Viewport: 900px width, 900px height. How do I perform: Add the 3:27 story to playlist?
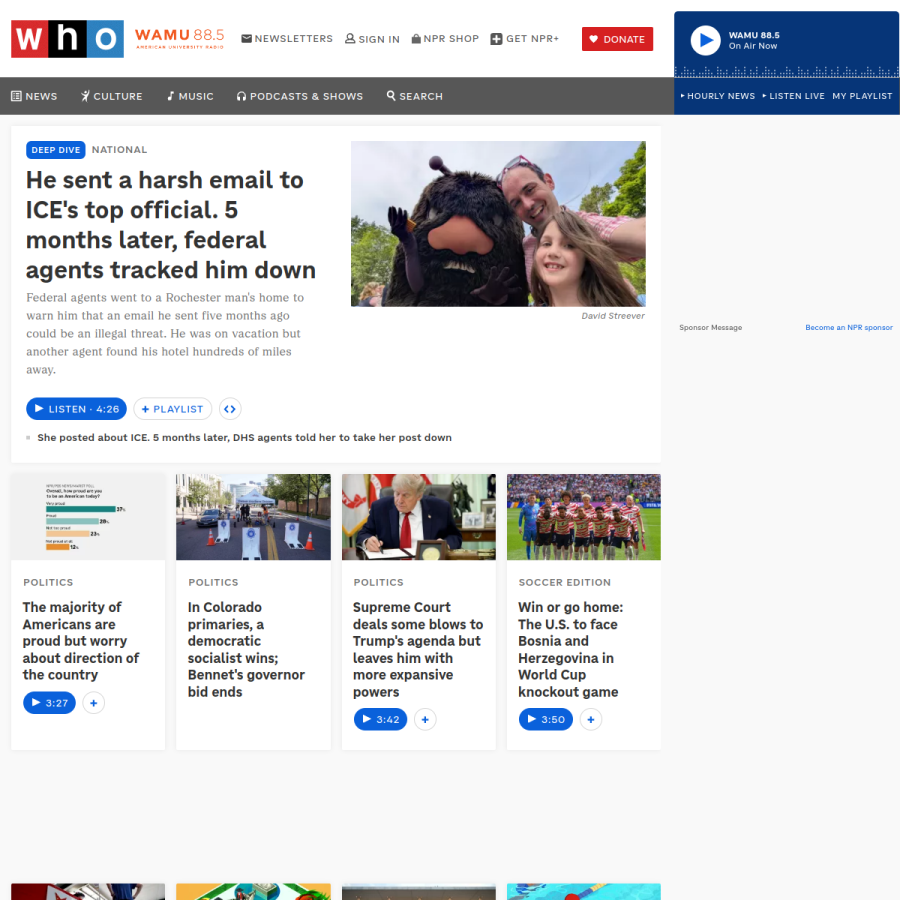(x=94, y=703)
